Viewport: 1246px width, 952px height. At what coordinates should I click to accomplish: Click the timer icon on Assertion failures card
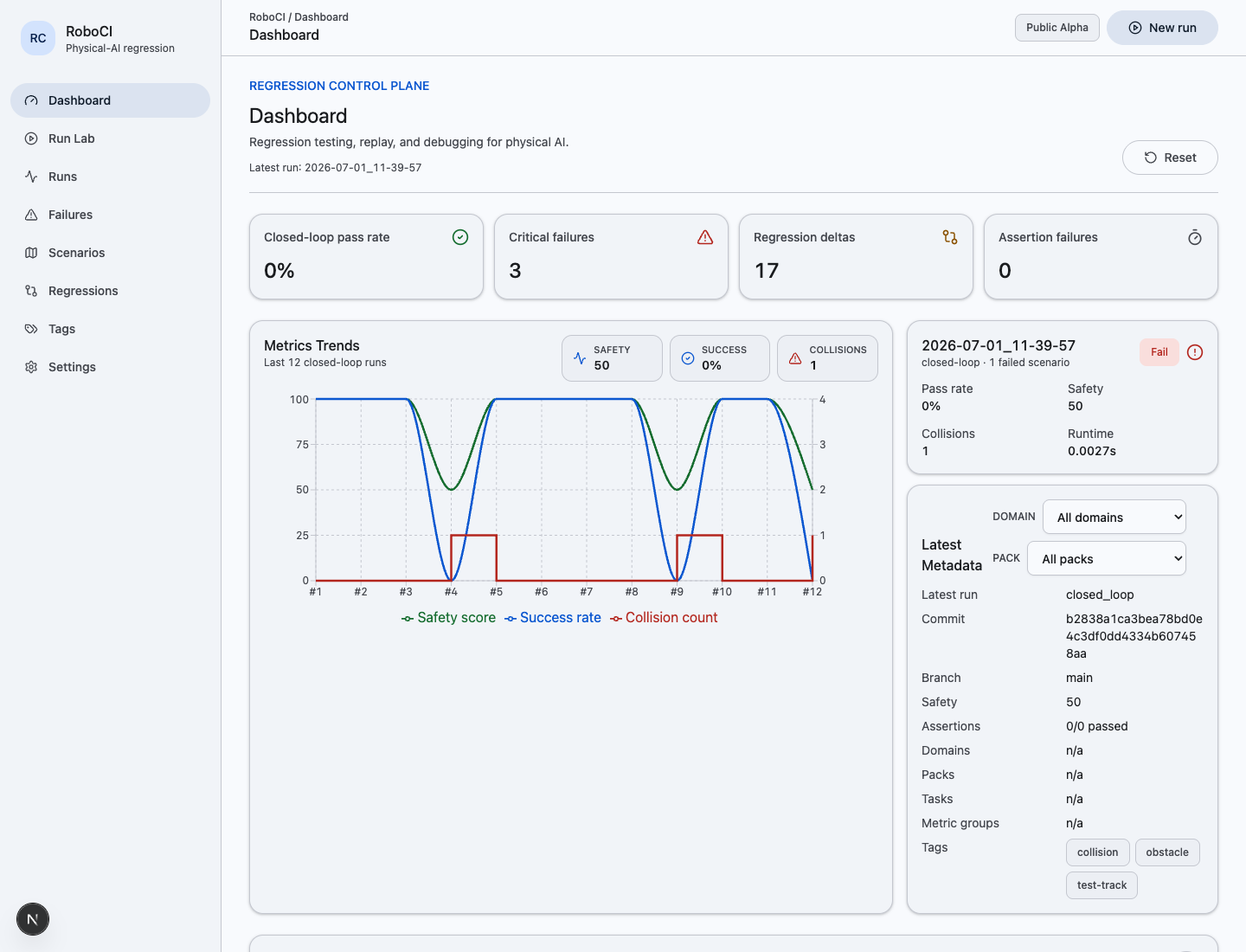(x=1195, y=237)
